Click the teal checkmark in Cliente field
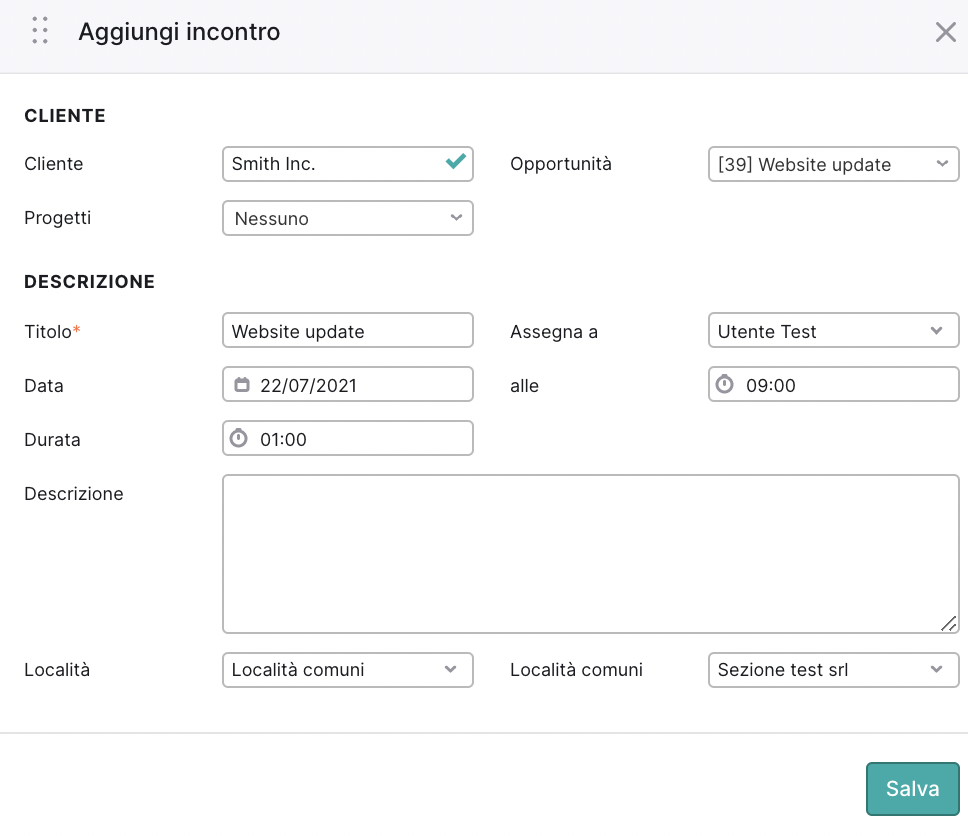The width and height of the screenshot is (968, 836). 456,162
